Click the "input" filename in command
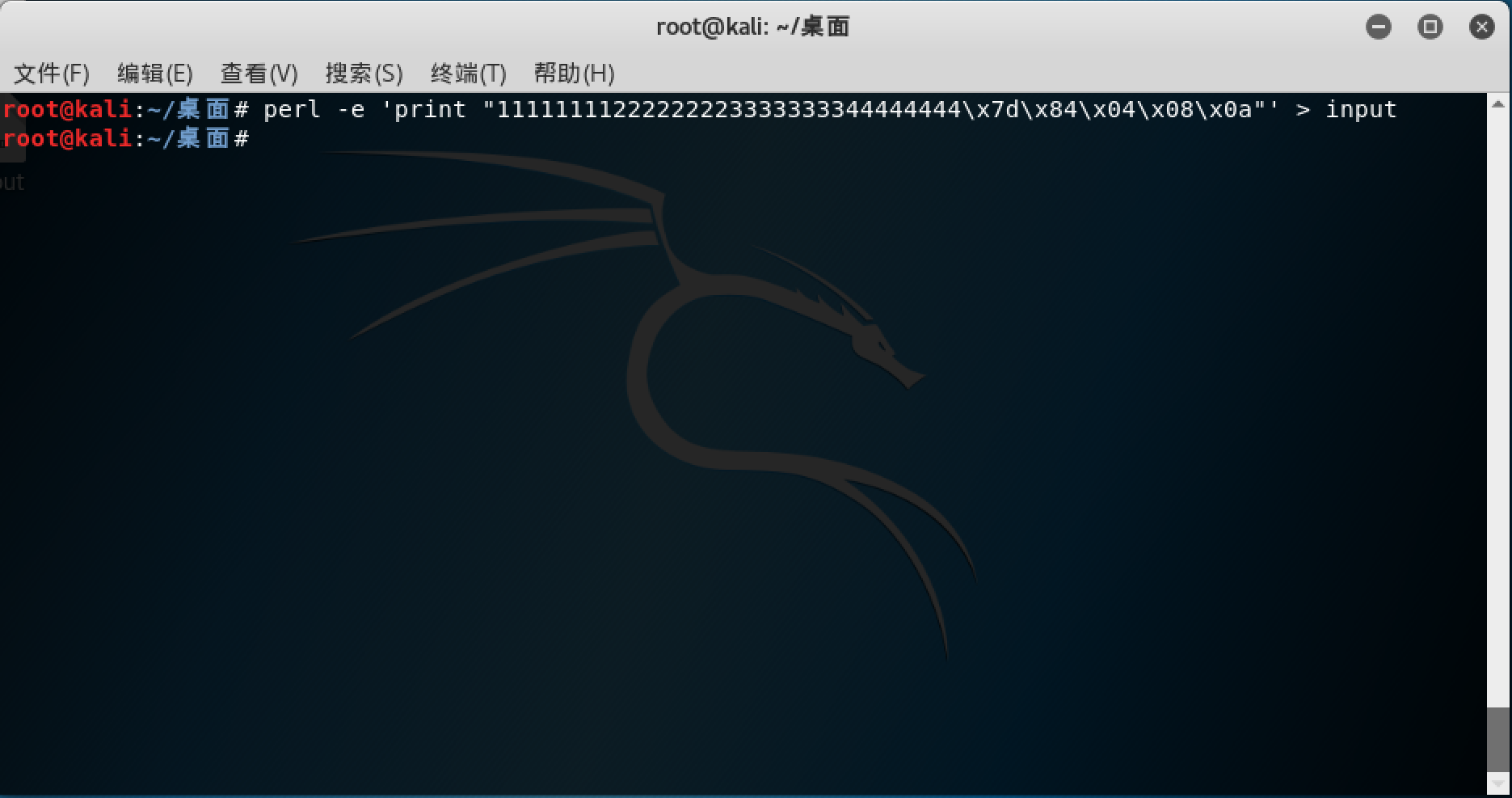Screen dimensions: 1512x798 pos(1361,109)
